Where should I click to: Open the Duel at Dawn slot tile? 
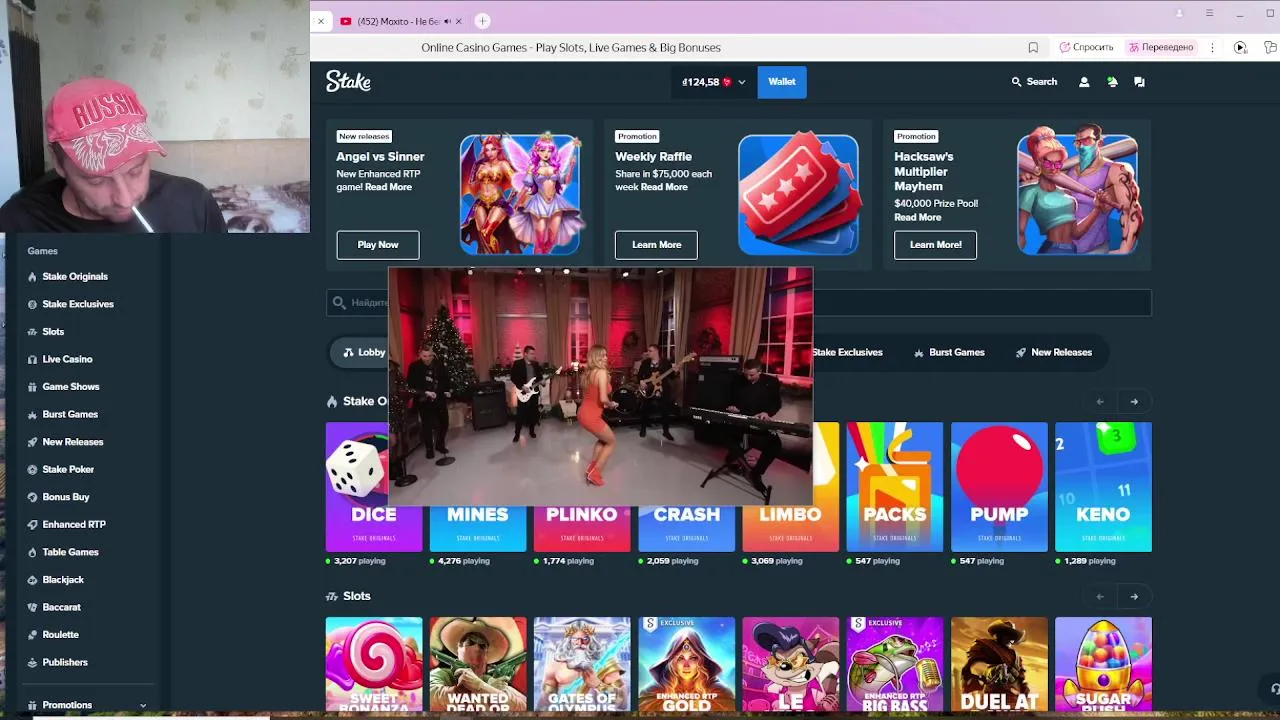coord(999,664)
